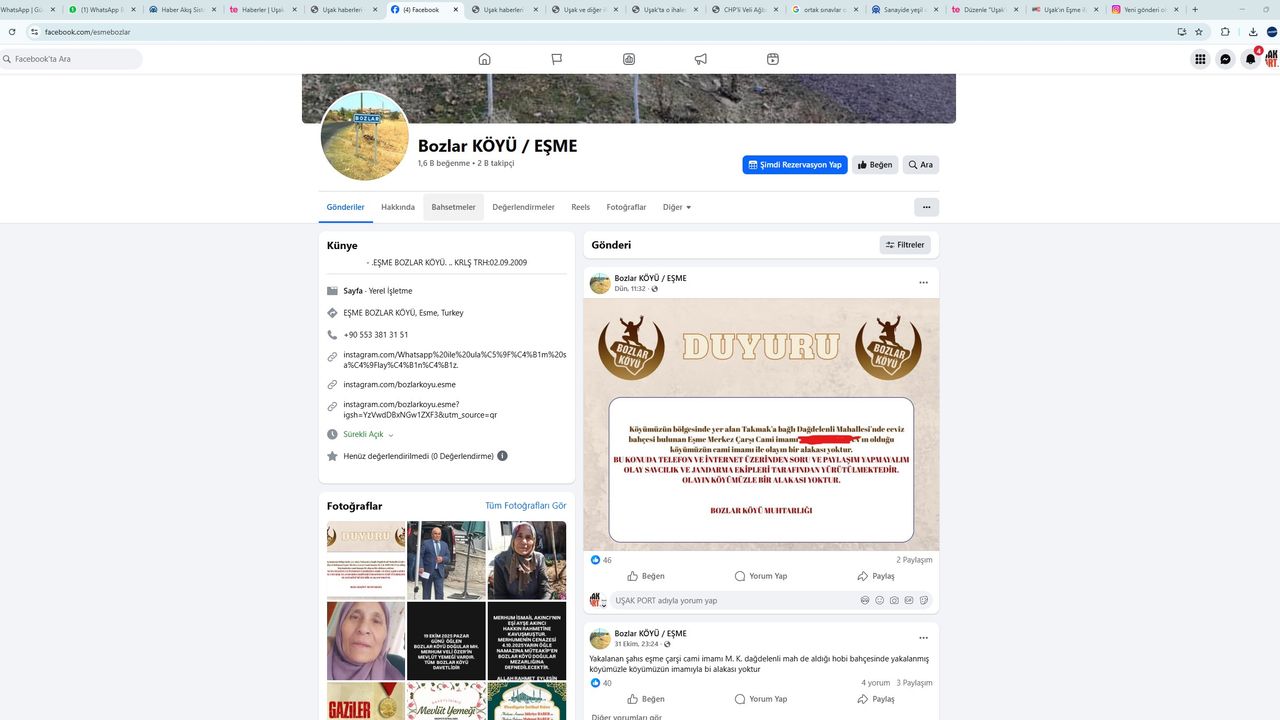Expand the Diğer tab dropdown
Screen dimensions: 1280x720
[x=677, y=207]
